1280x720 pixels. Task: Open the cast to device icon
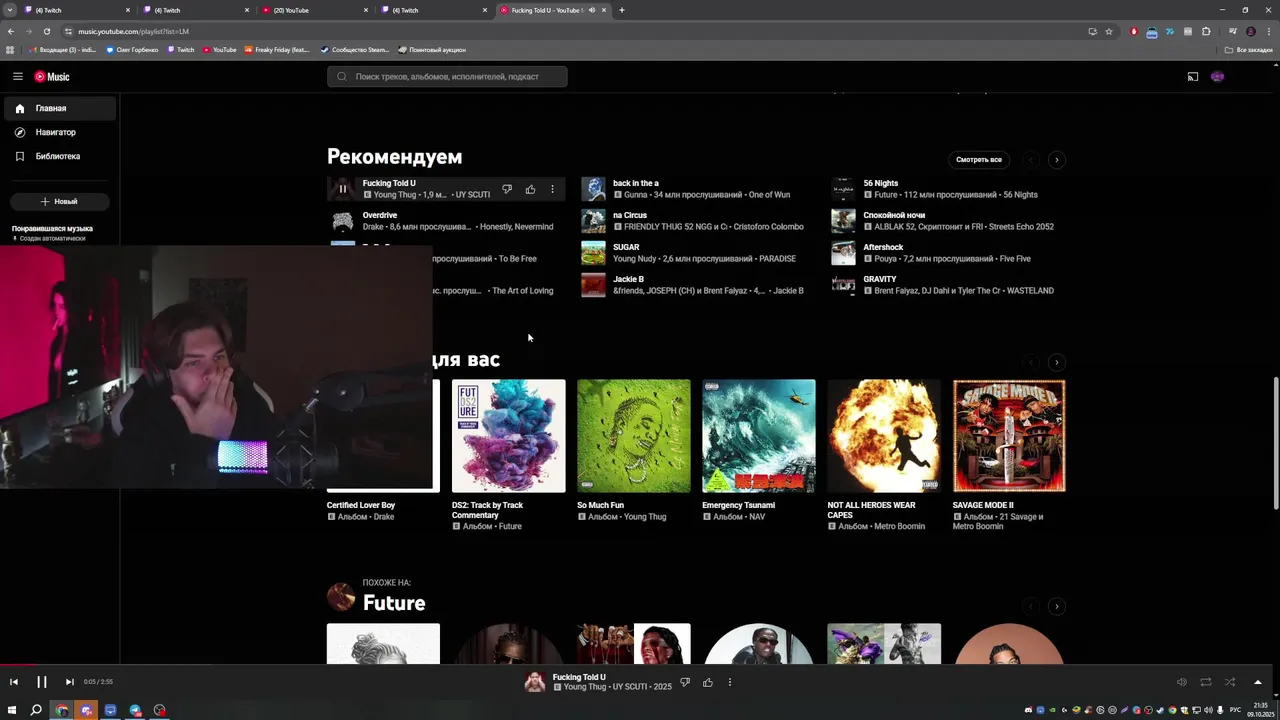pos(1192,76)
